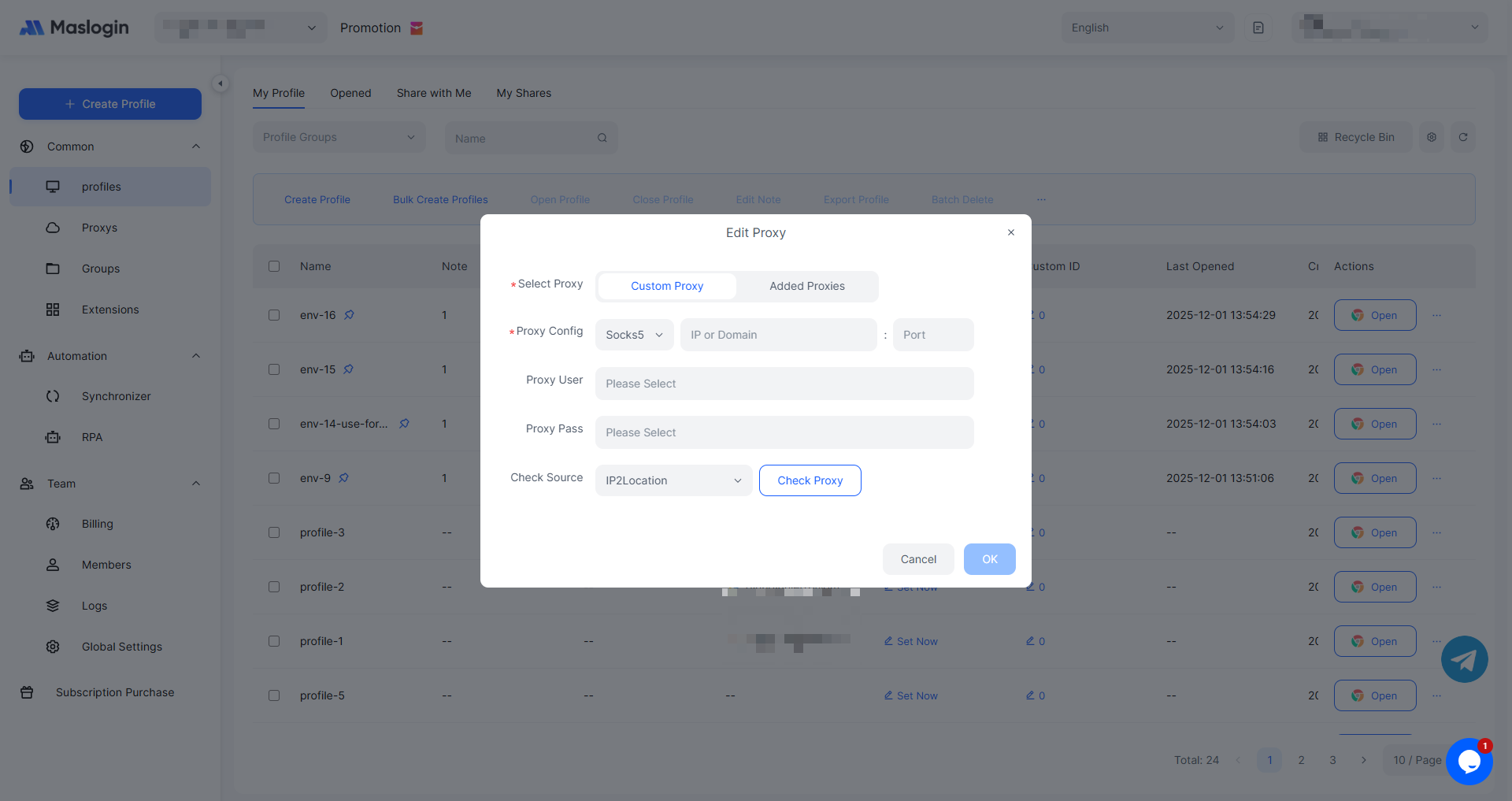The image size is (1512, 801).
Task: Open the Socks5 proxy type dropdown
Action: click(x=634, y=335)
